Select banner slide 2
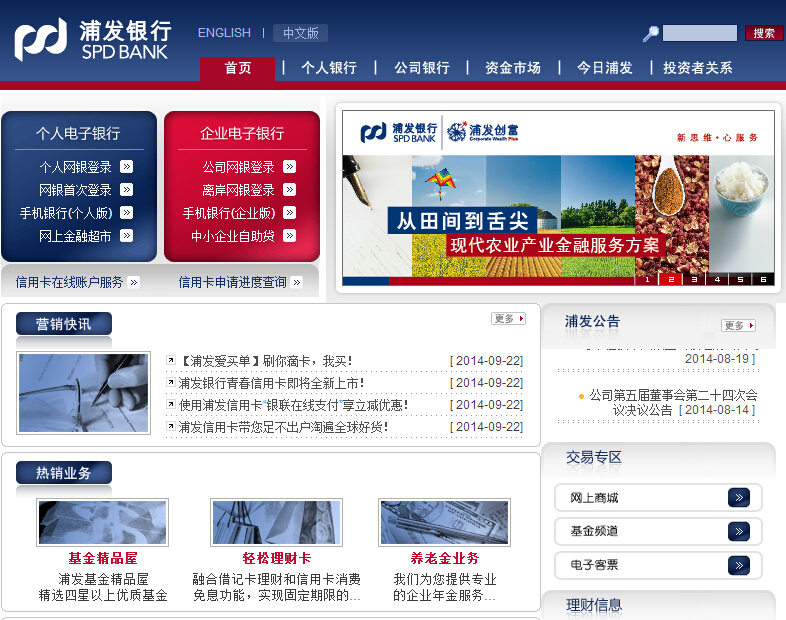The image size is (786, 620). click(x=671, y=280)
